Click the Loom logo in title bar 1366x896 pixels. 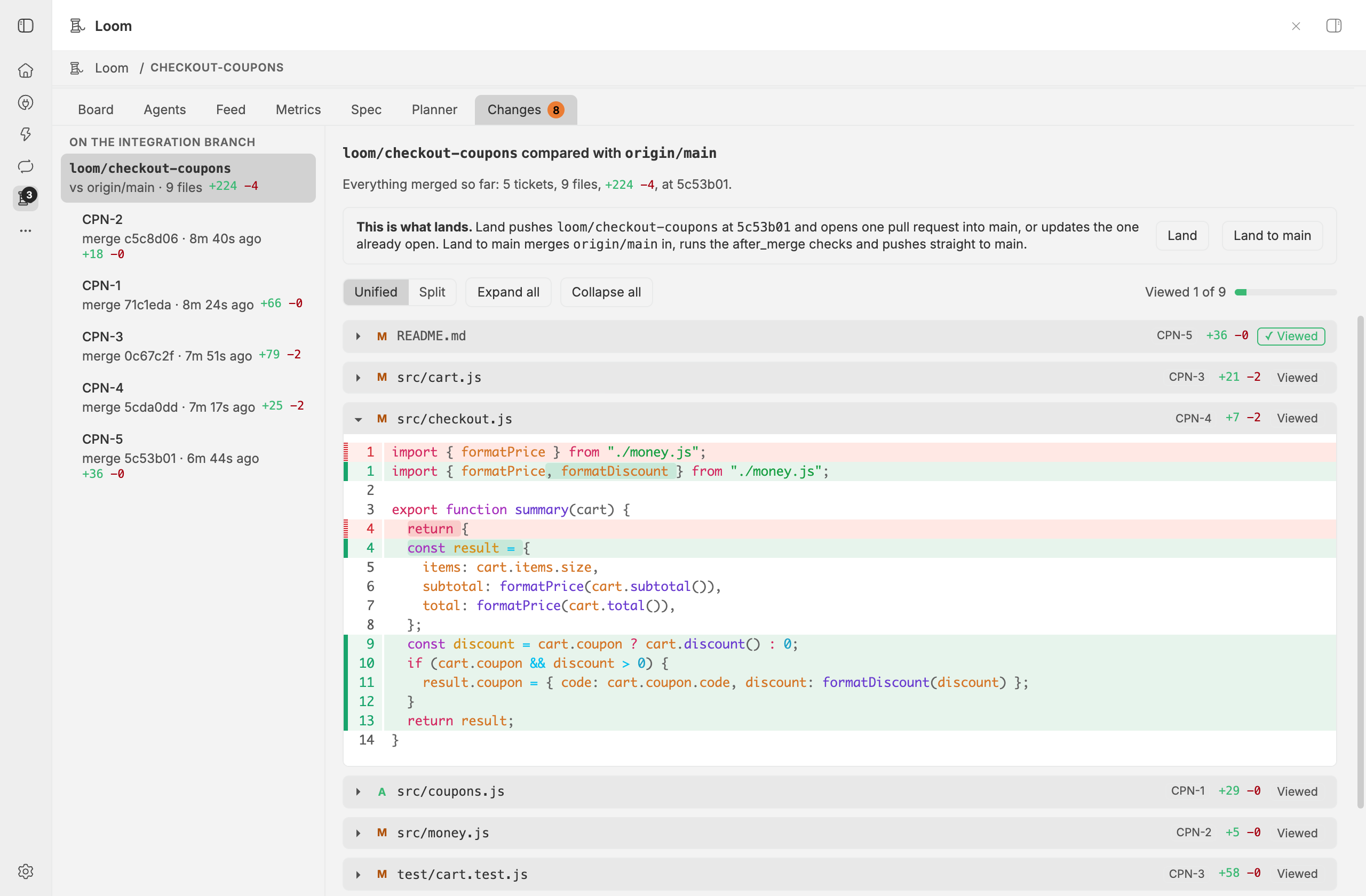coord(77,26)
